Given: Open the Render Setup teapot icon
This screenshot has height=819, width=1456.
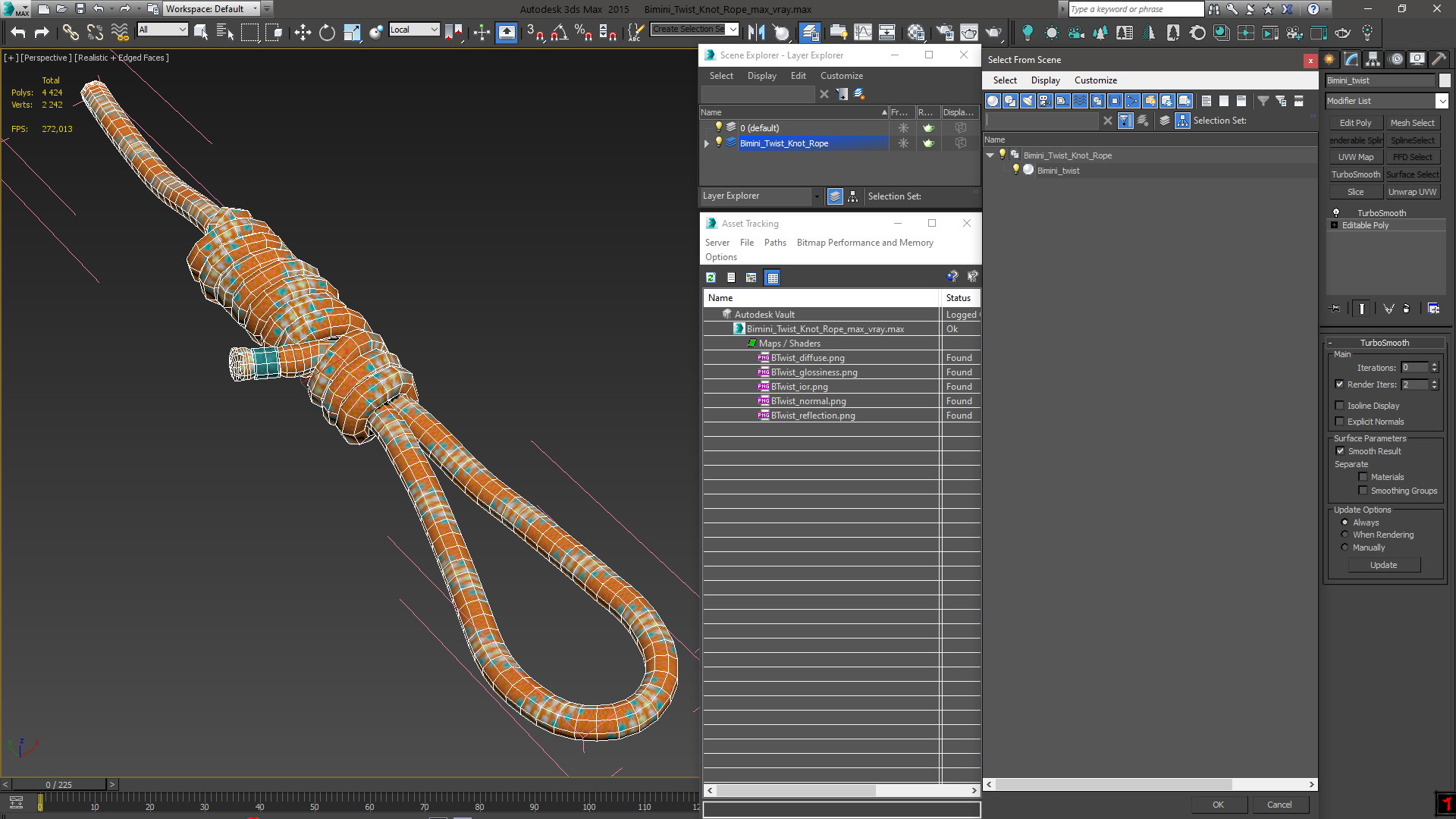Looking at the screenshot, I should coord(945,32).
